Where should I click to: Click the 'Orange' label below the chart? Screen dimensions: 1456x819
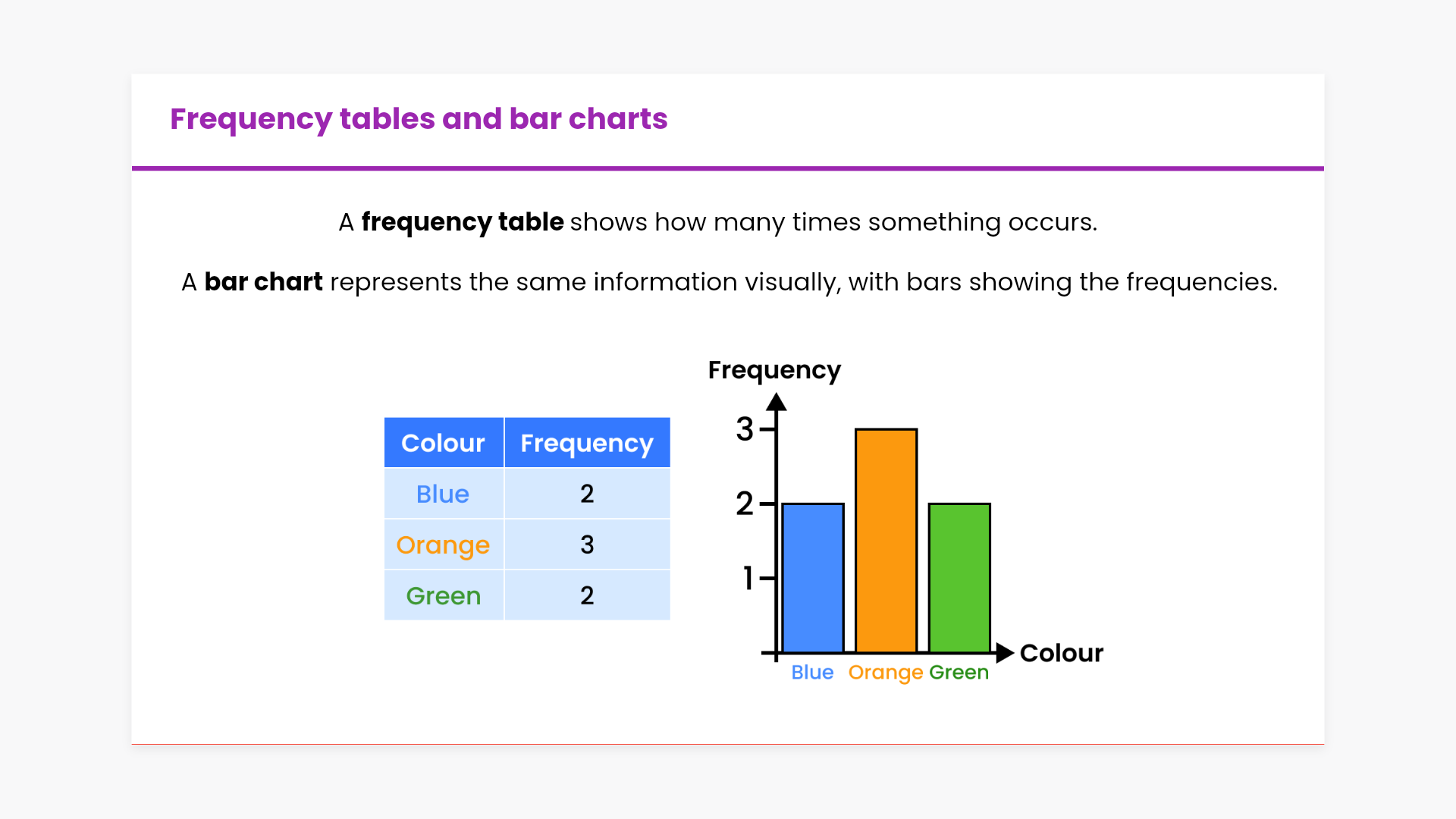(x=885, y=673)
